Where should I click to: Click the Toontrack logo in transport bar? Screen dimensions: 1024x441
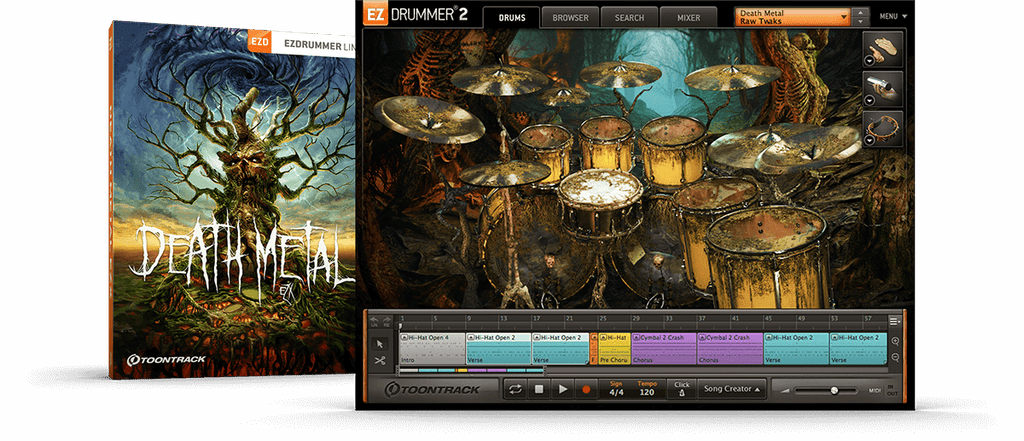[432, 389]
